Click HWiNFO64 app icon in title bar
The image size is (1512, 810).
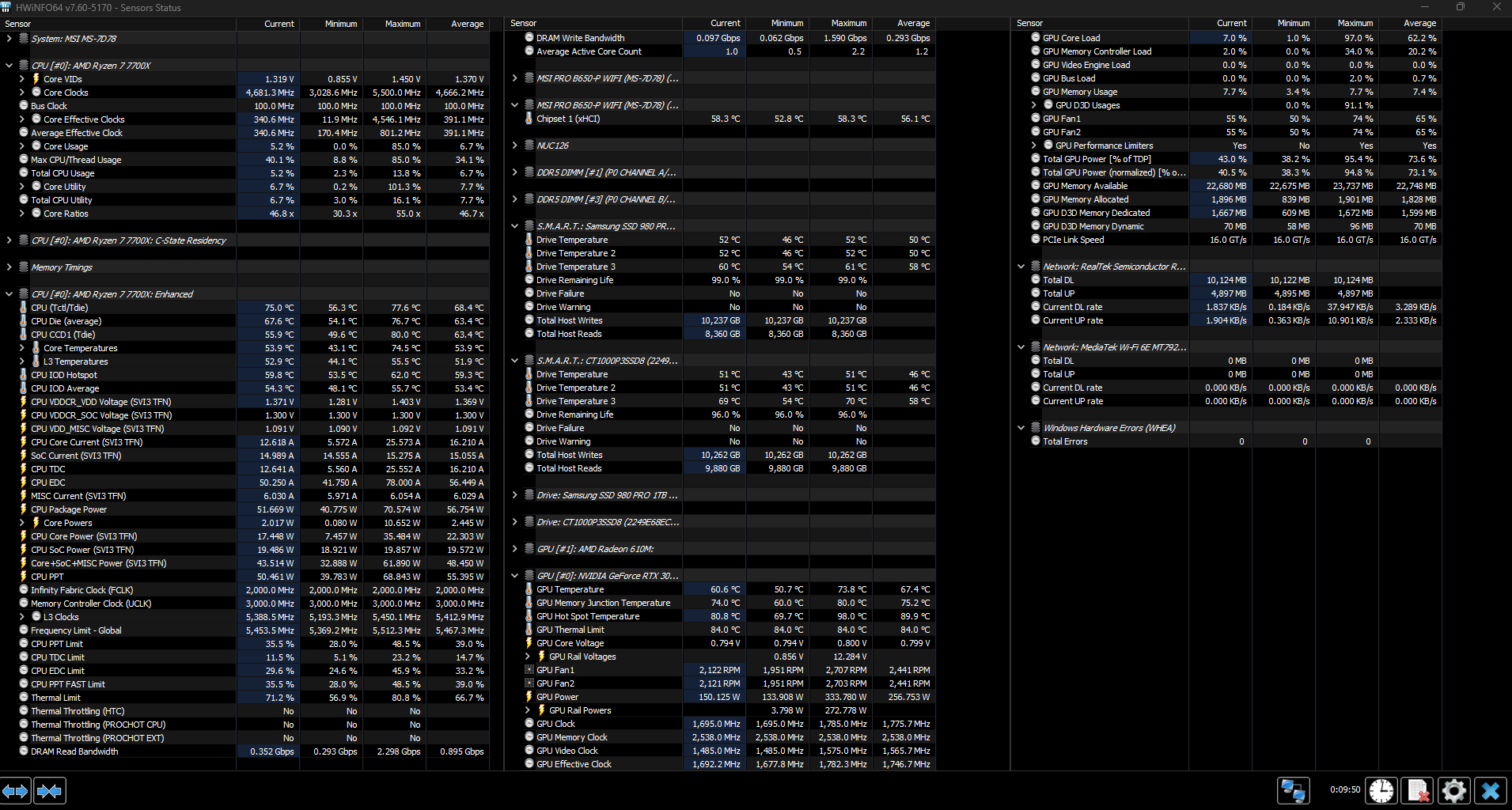click(6, 7)
